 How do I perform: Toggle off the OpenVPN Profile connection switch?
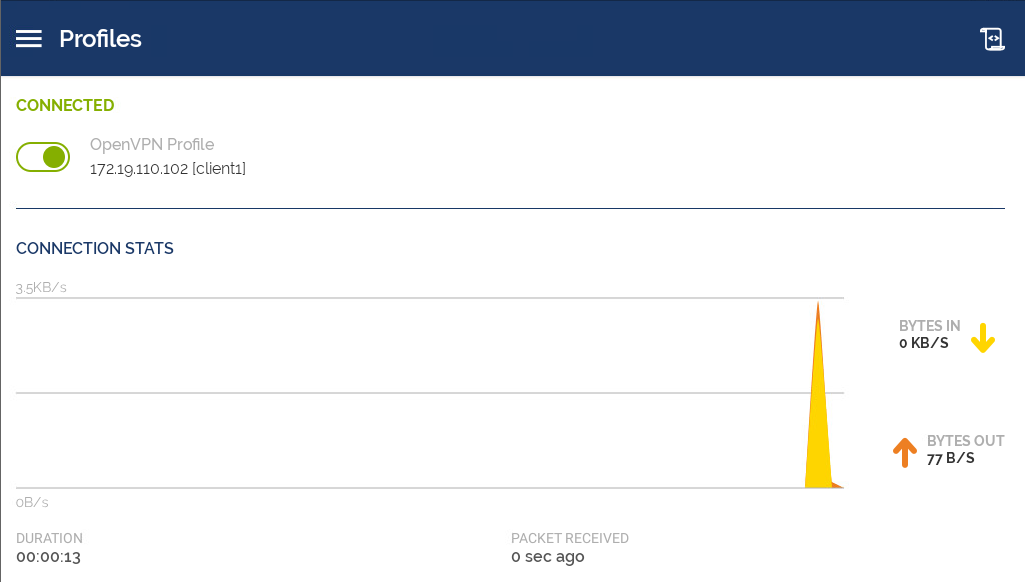coord(43,157)
